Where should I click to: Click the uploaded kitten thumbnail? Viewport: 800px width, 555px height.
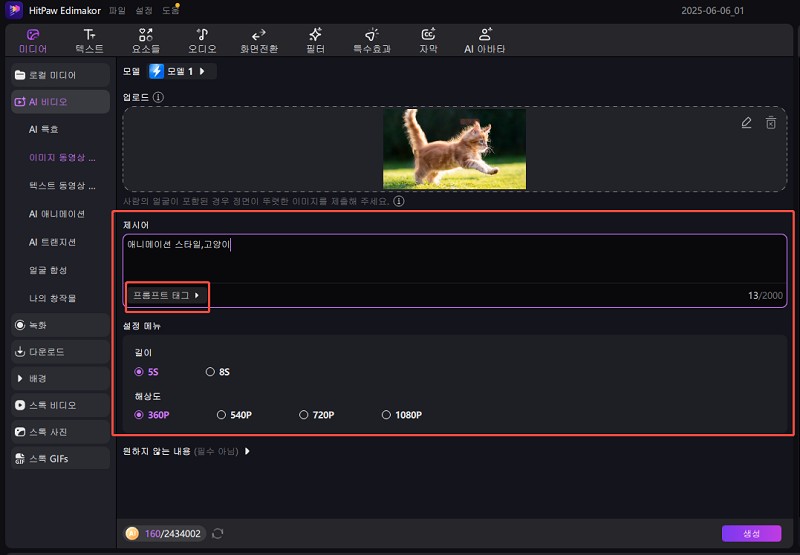click(x=455, y=149)
